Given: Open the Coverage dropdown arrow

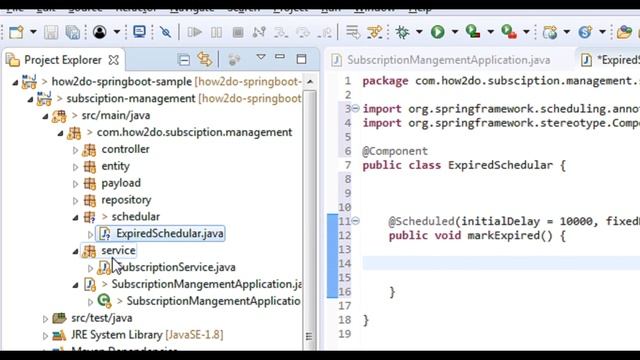Looking at the screenshot, I should click(491, 32).
